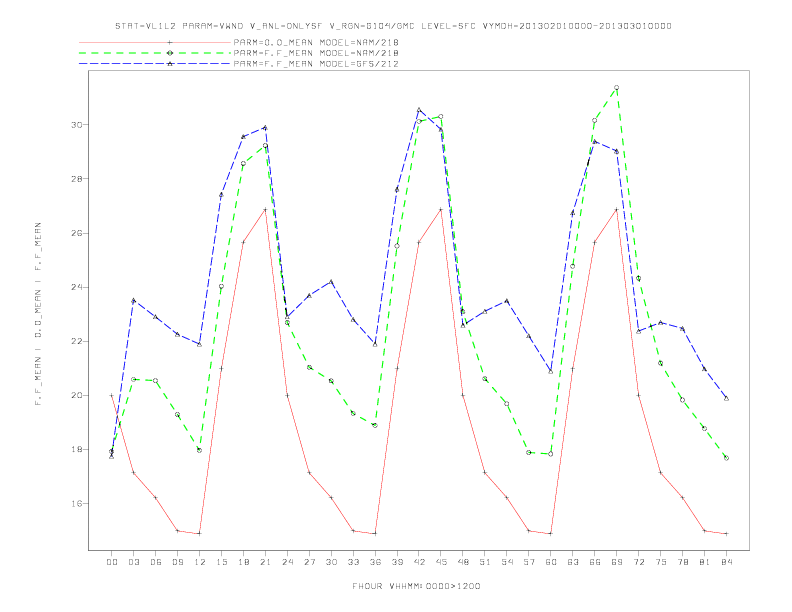Screen dimensions: 792x612
Task: Click x-axis tick label 84
Action: pos(726,562)
